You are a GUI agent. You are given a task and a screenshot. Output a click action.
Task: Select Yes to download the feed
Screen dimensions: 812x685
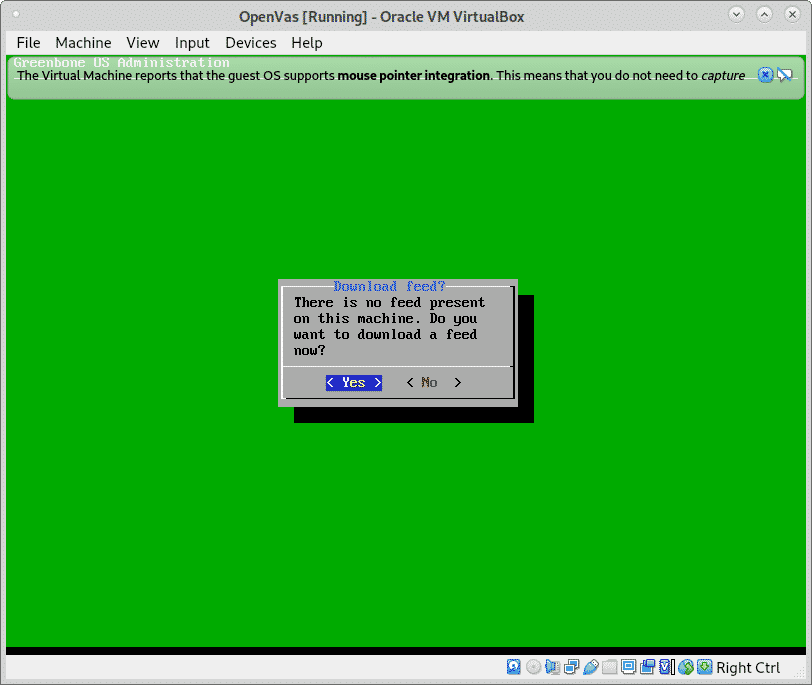(x=354, y=383)
